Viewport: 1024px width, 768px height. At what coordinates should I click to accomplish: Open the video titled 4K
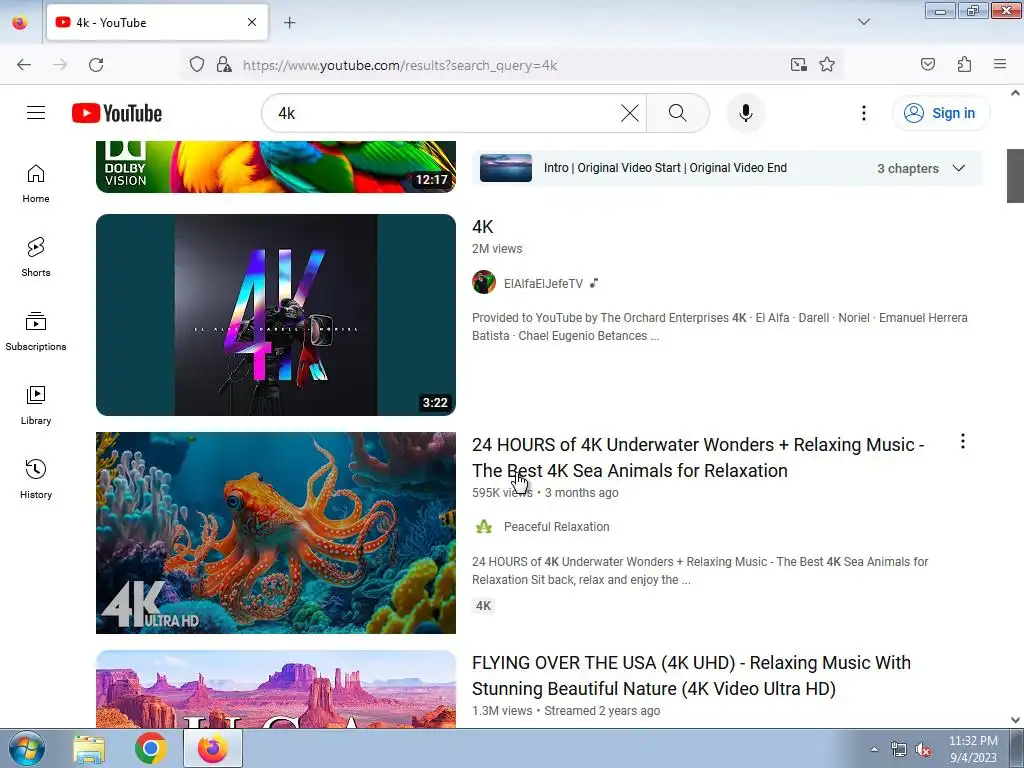coord(483,227)
